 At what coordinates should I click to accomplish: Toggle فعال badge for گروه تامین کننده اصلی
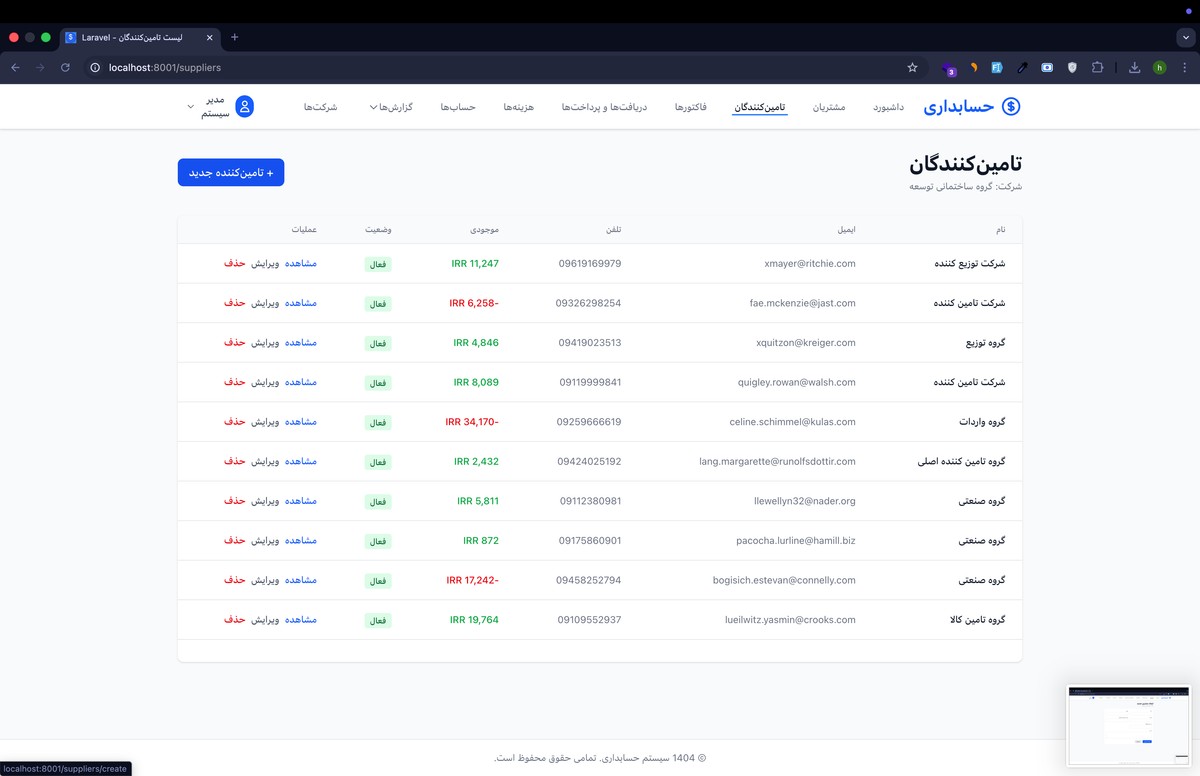point(377,462)
